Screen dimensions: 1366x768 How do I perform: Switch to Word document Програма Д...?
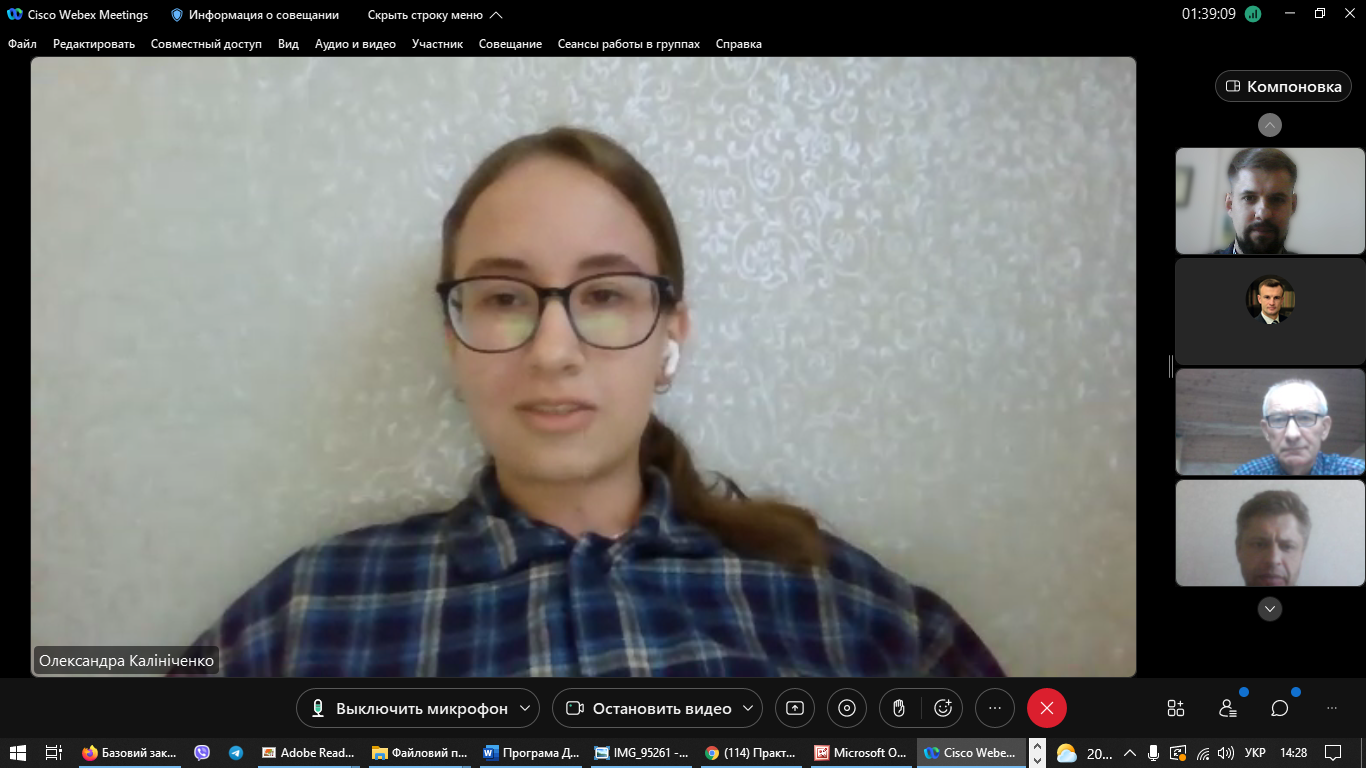(x=530, y=753)
